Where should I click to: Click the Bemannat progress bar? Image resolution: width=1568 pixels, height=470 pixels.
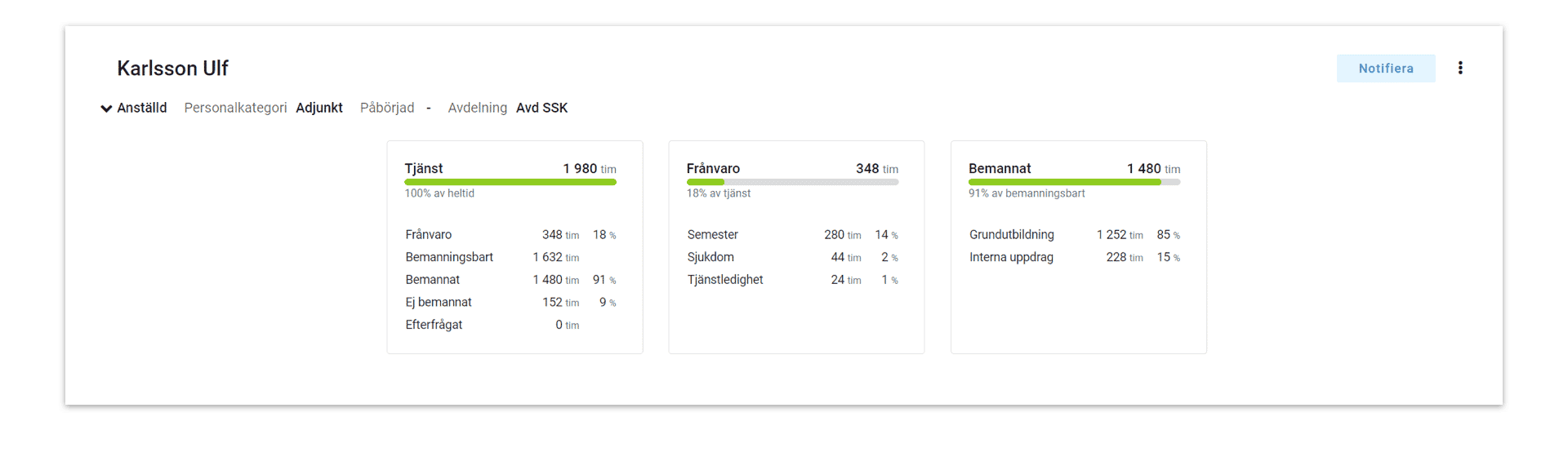pyautogui.click(x=1074, y=182)
